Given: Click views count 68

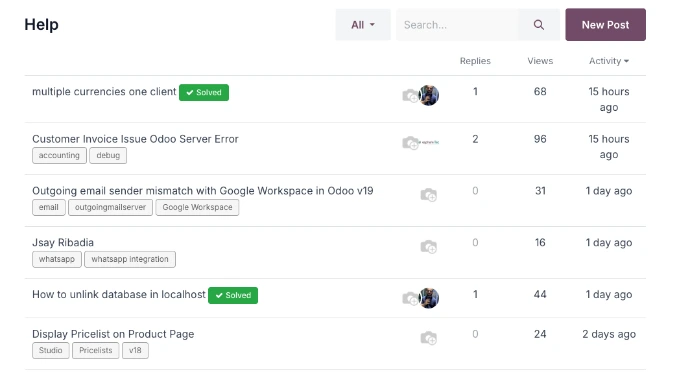Looking at the screenshot, I should (540, 92).
